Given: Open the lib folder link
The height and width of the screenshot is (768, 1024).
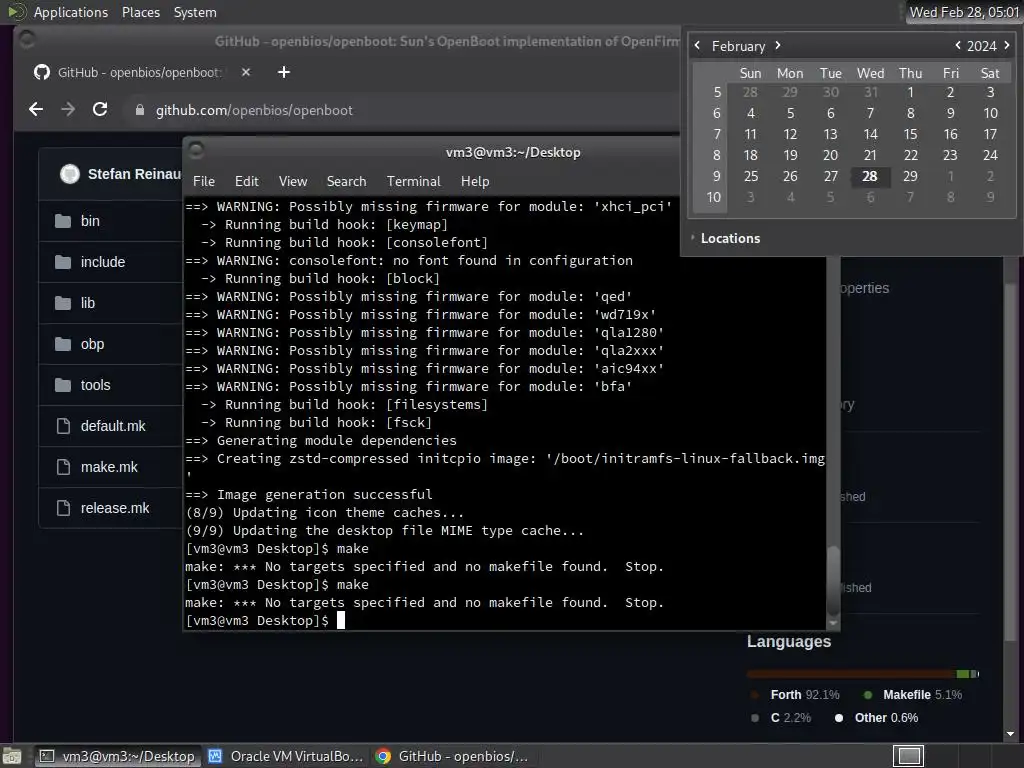Looking at the screenshot, I should coord(88,303).
